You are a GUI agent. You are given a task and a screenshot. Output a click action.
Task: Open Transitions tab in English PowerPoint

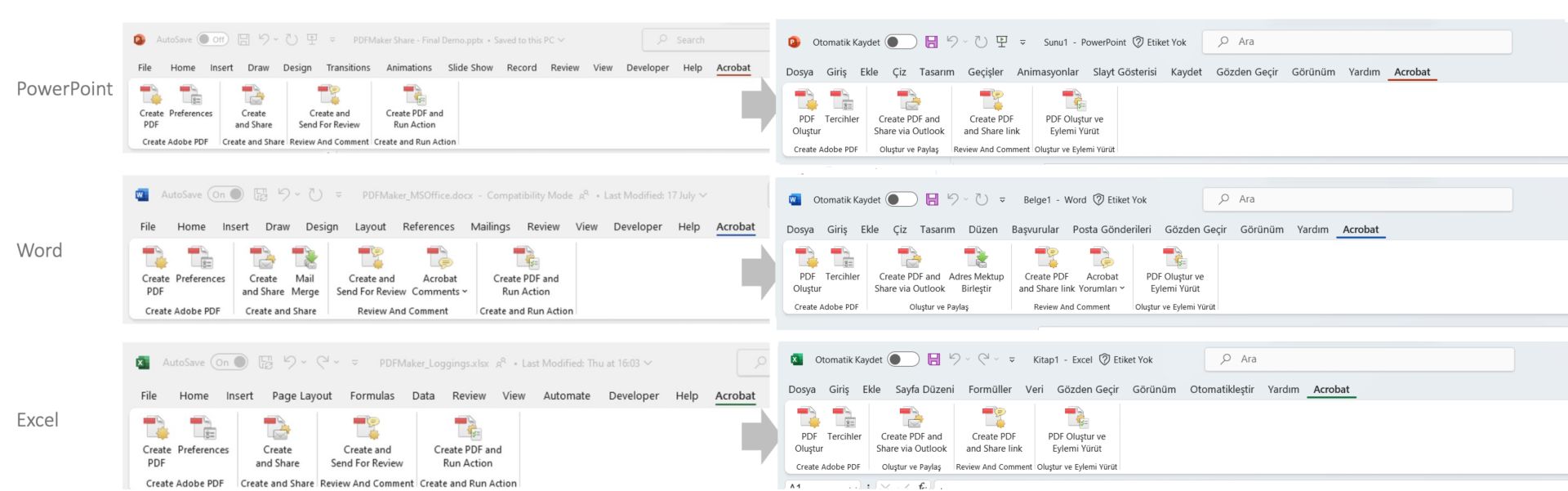348,68
